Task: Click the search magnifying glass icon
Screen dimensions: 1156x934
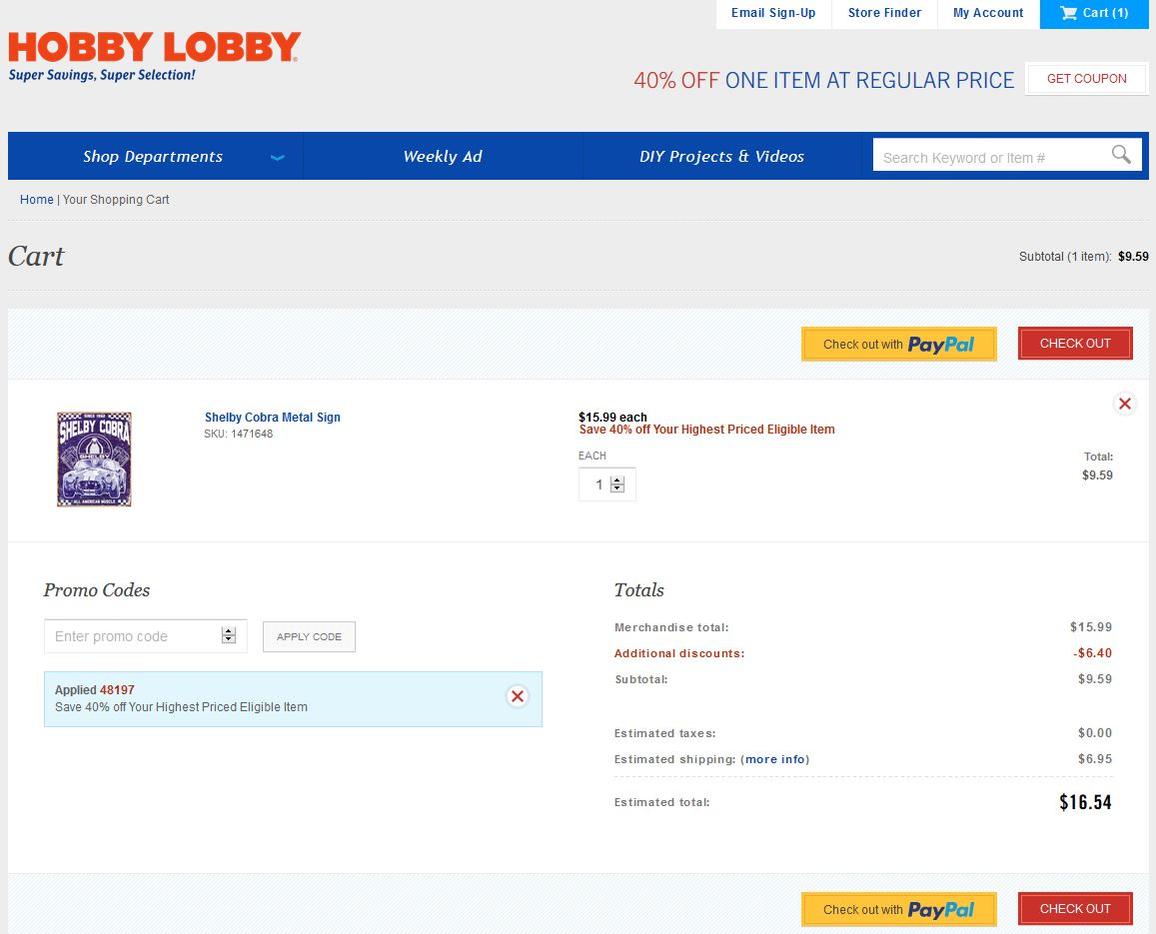Action: coord(1121,155)
